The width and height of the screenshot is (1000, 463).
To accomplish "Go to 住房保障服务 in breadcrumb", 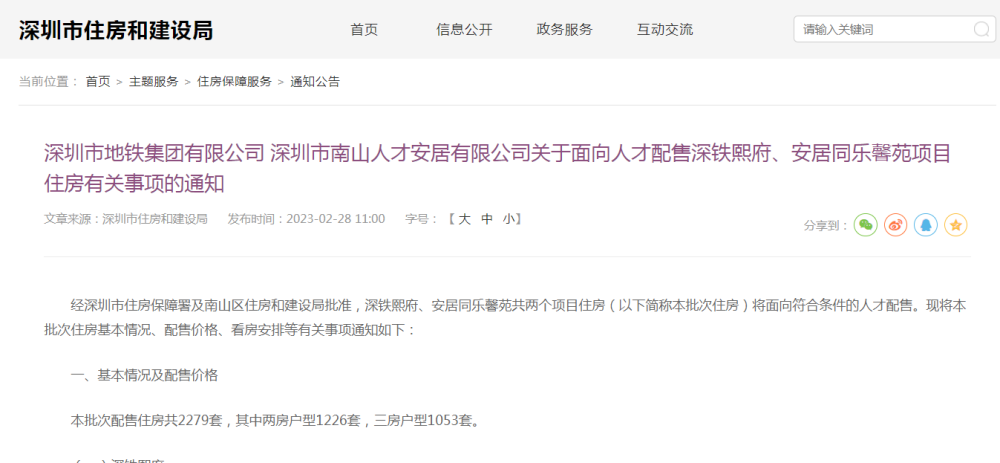I will click(234, 82).
